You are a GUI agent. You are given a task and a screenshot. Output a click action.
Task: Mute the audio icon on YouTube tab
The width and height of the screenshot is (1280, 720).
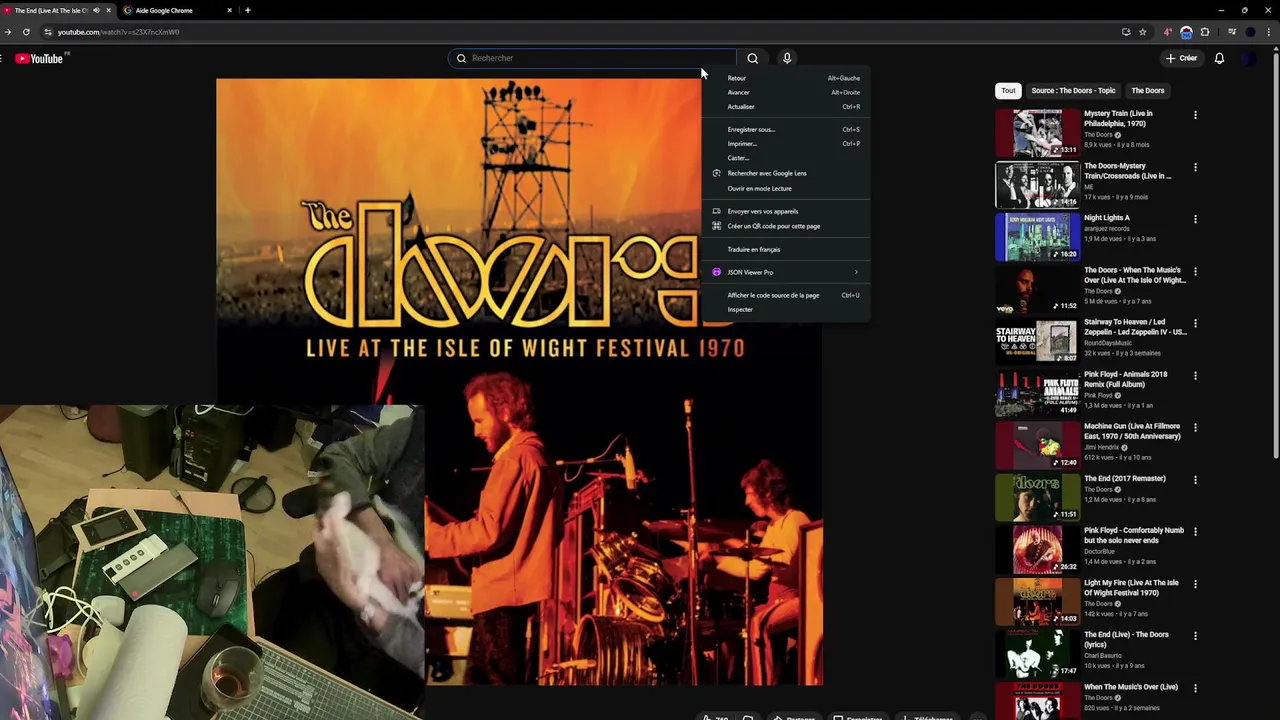pyautogui.click(x=96, y=10)
